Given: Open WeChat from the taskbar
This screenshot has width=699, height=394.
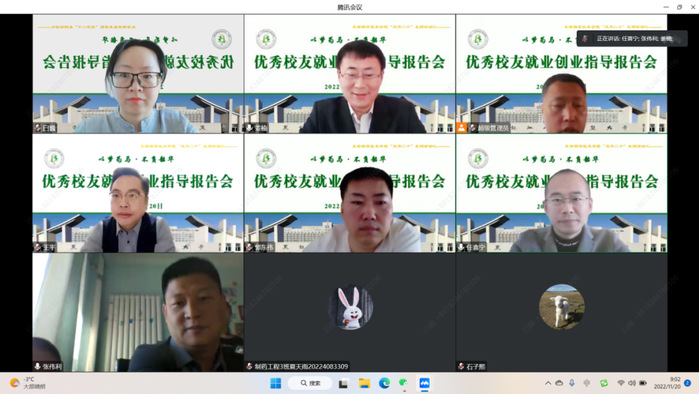Looking at the screenshot, I should [404, 383].
